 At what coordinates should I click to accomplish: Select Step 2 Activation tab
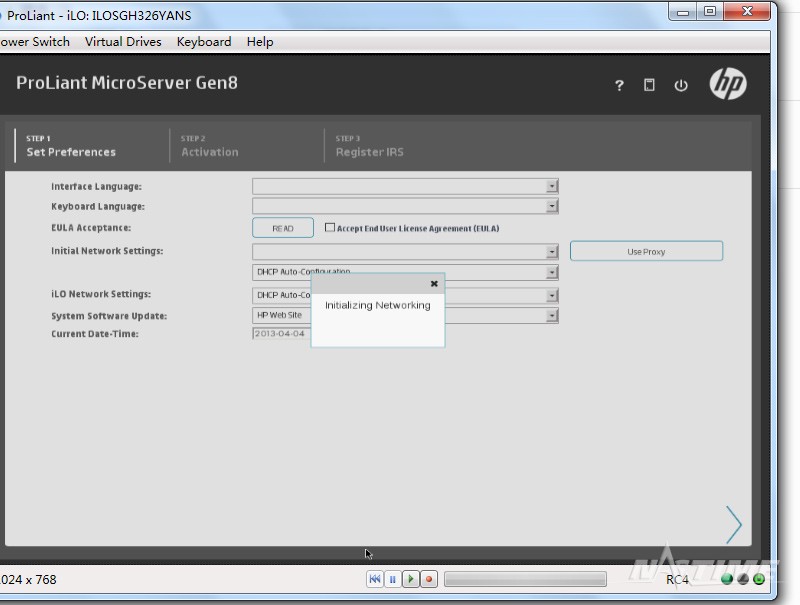point(210,146)
